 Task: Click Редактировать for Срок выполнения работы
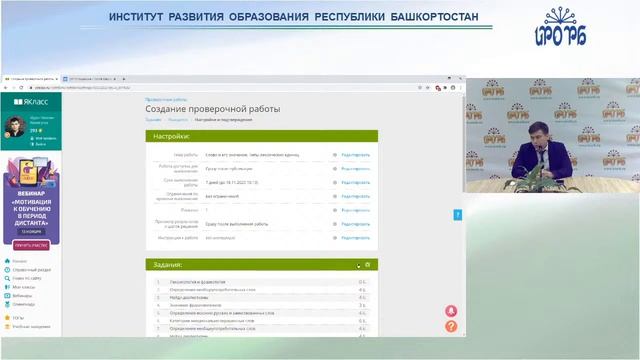pyautogui.click(x=356, y=182)
